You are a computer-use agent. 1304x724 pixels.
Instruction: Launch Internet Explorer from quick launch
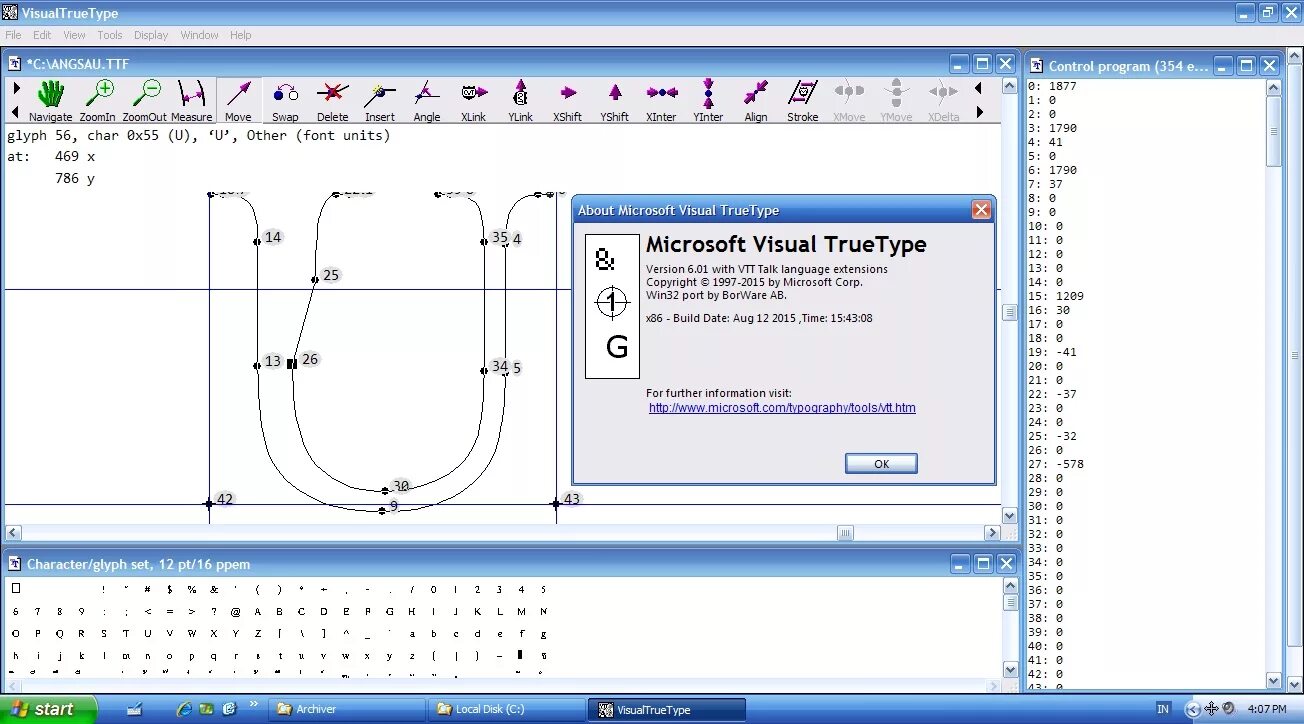click(184, 709)
